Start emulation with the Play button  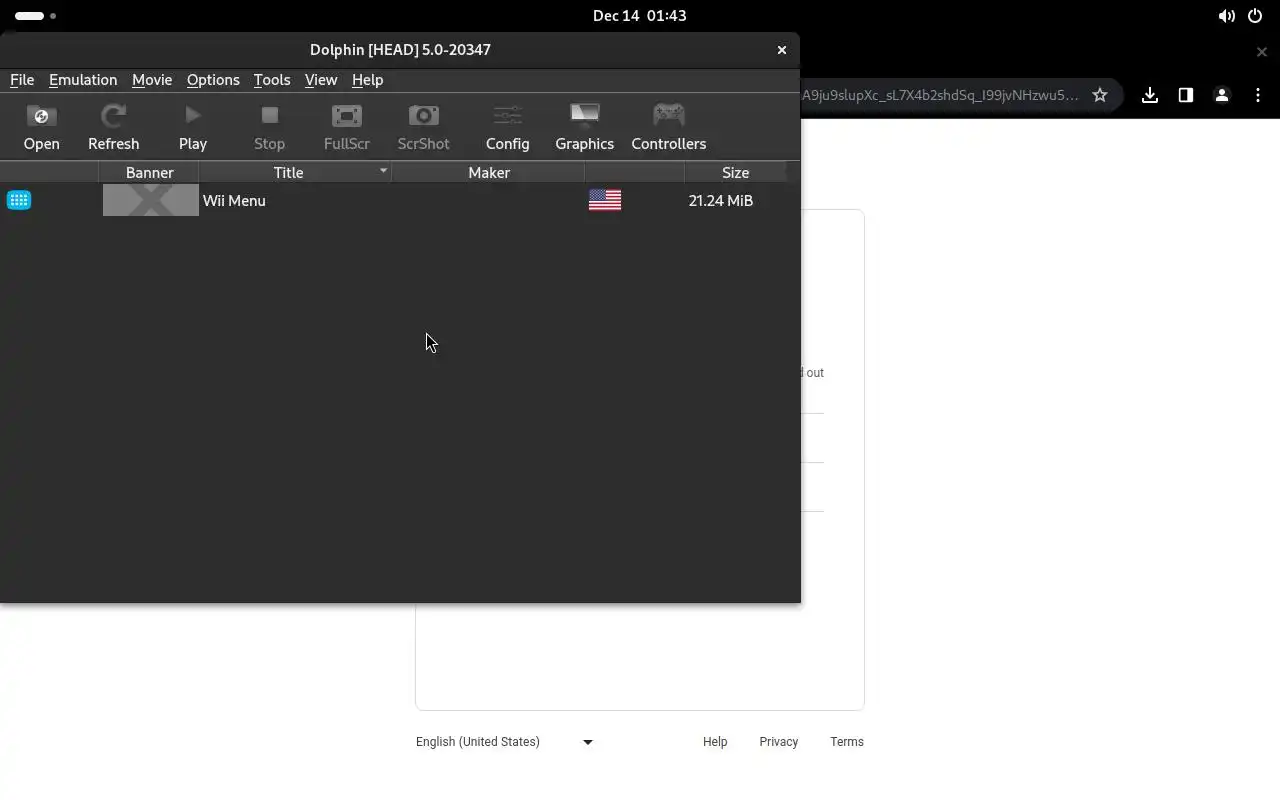click(x=193, y=128)
